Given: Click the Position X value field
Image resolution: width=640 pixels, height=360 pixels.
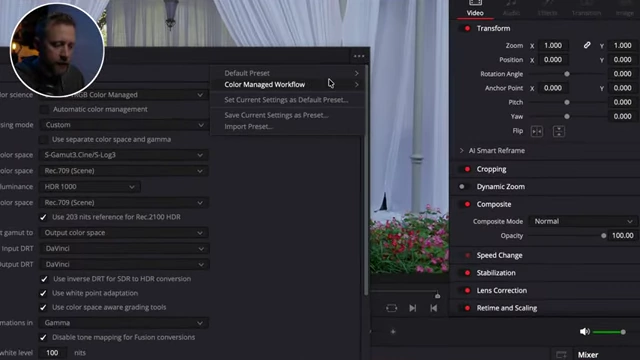Looking at the screenshot, I should click(553, 60).
